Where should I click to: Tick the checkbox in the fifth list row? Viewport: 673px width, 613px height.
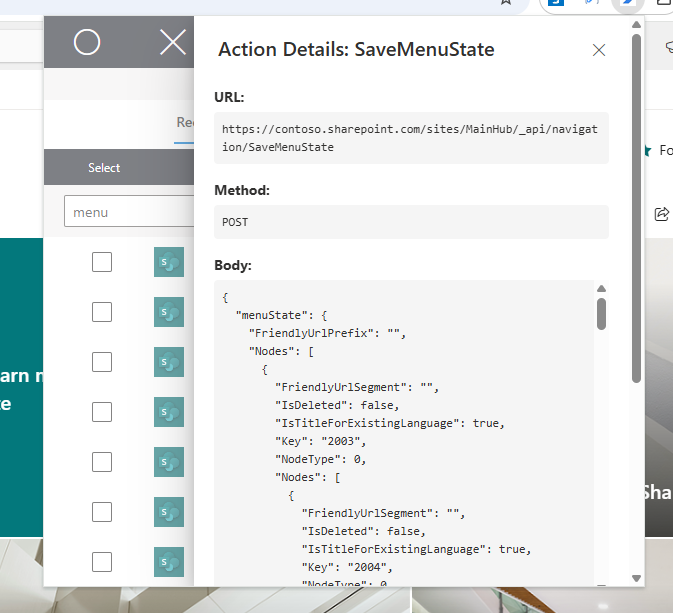[102, 462]
